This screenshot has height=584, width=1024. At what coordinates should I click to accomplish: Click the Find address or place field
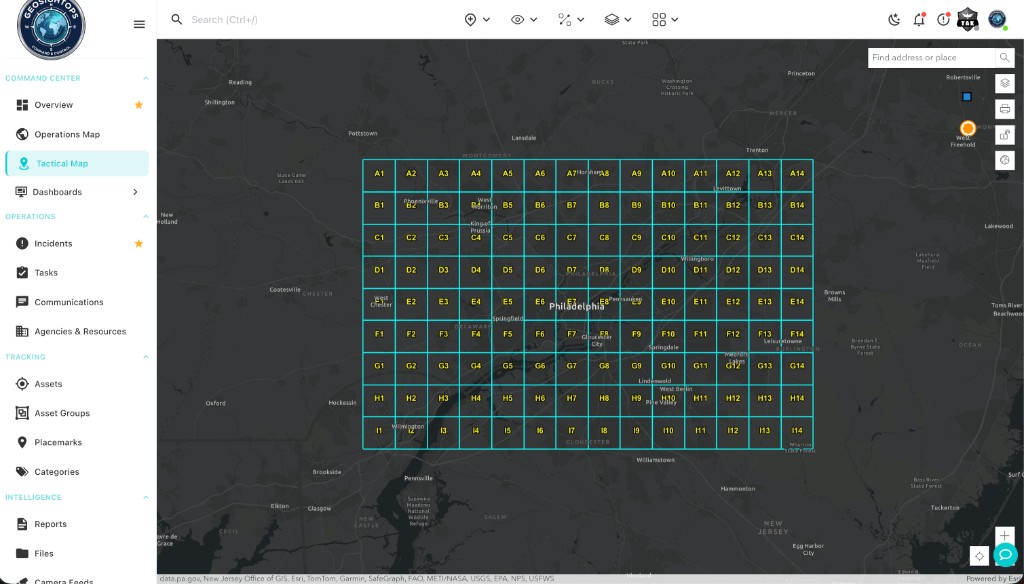(932, 57)
